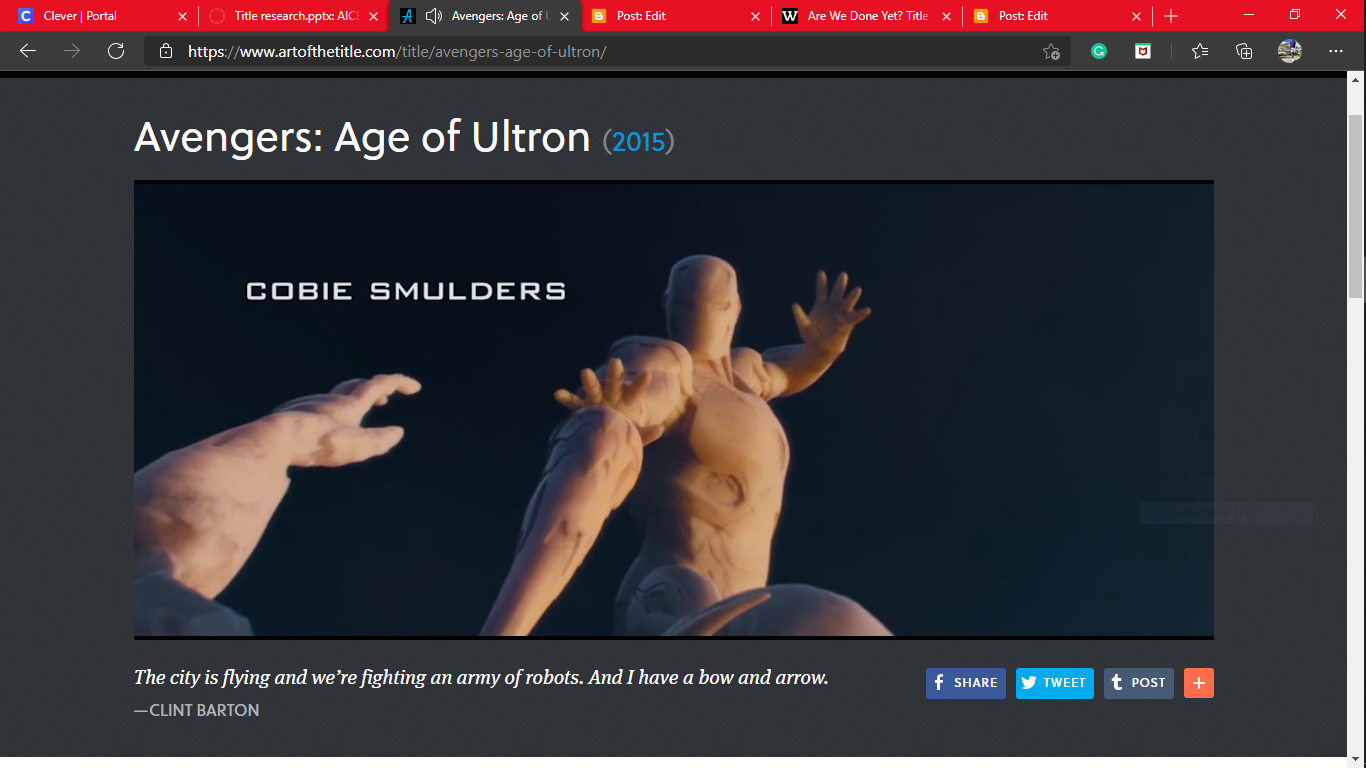Open the 2015 year link
1366x768 pixels.
[x=638, y=142]
